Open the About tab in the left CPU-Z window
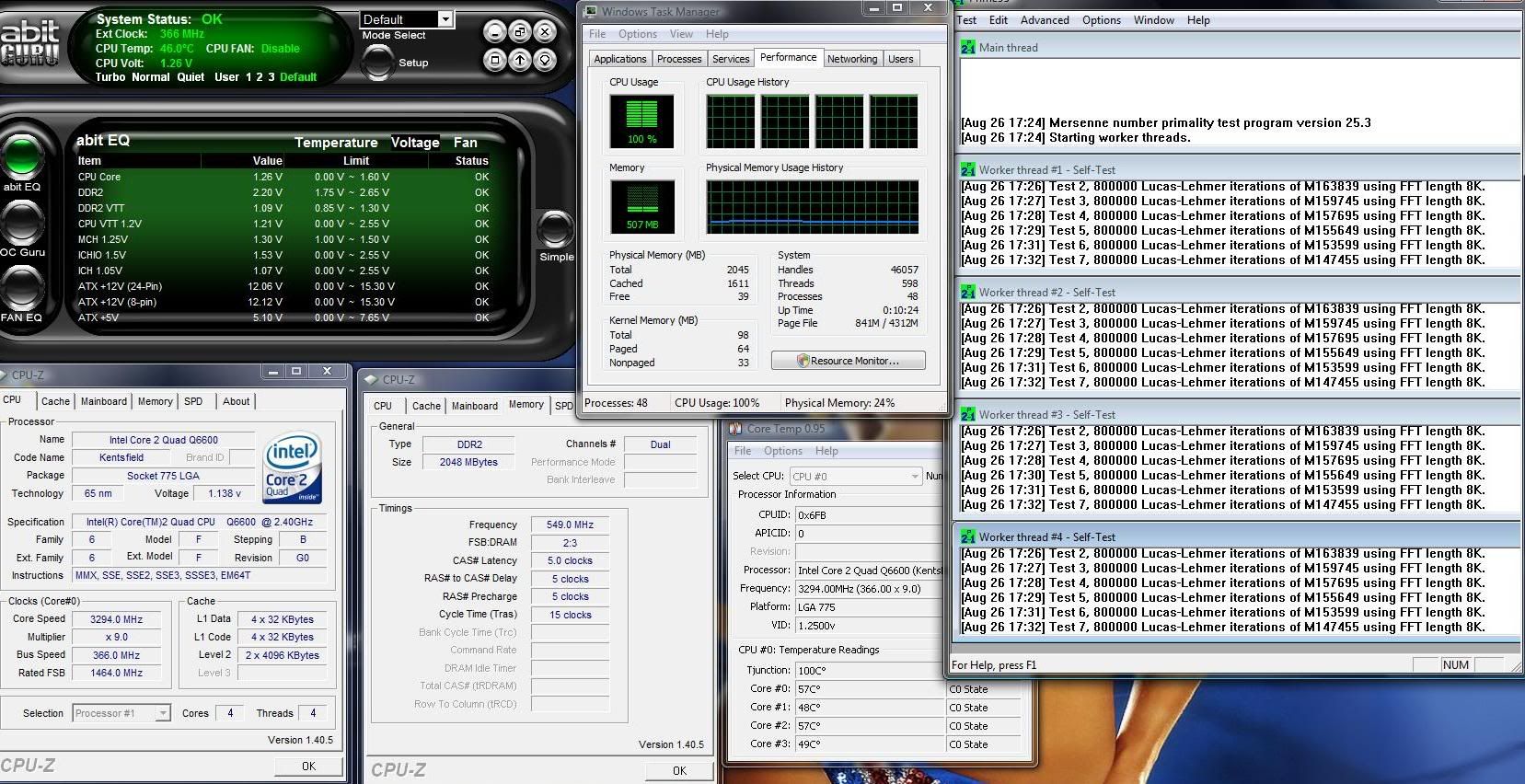Screen dimensions: 1525x784 coord(236,401)
